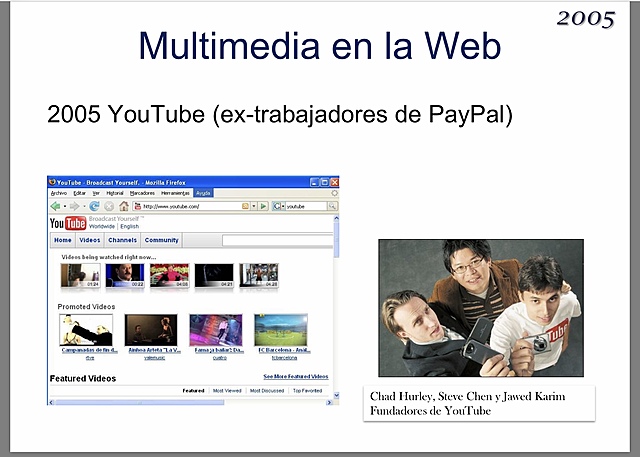Click the green Go arrow button

[264, 206]
